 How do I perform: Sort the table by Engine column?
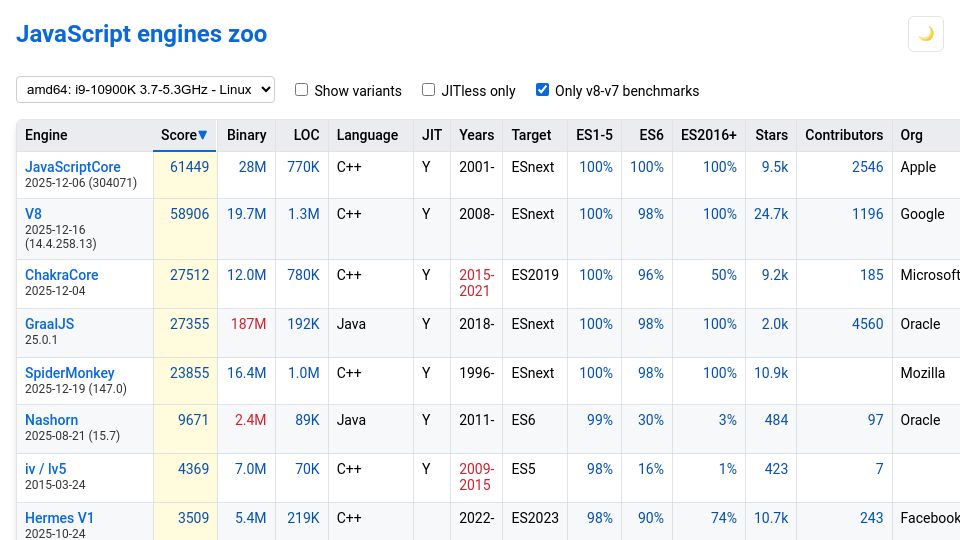point(84,135)
